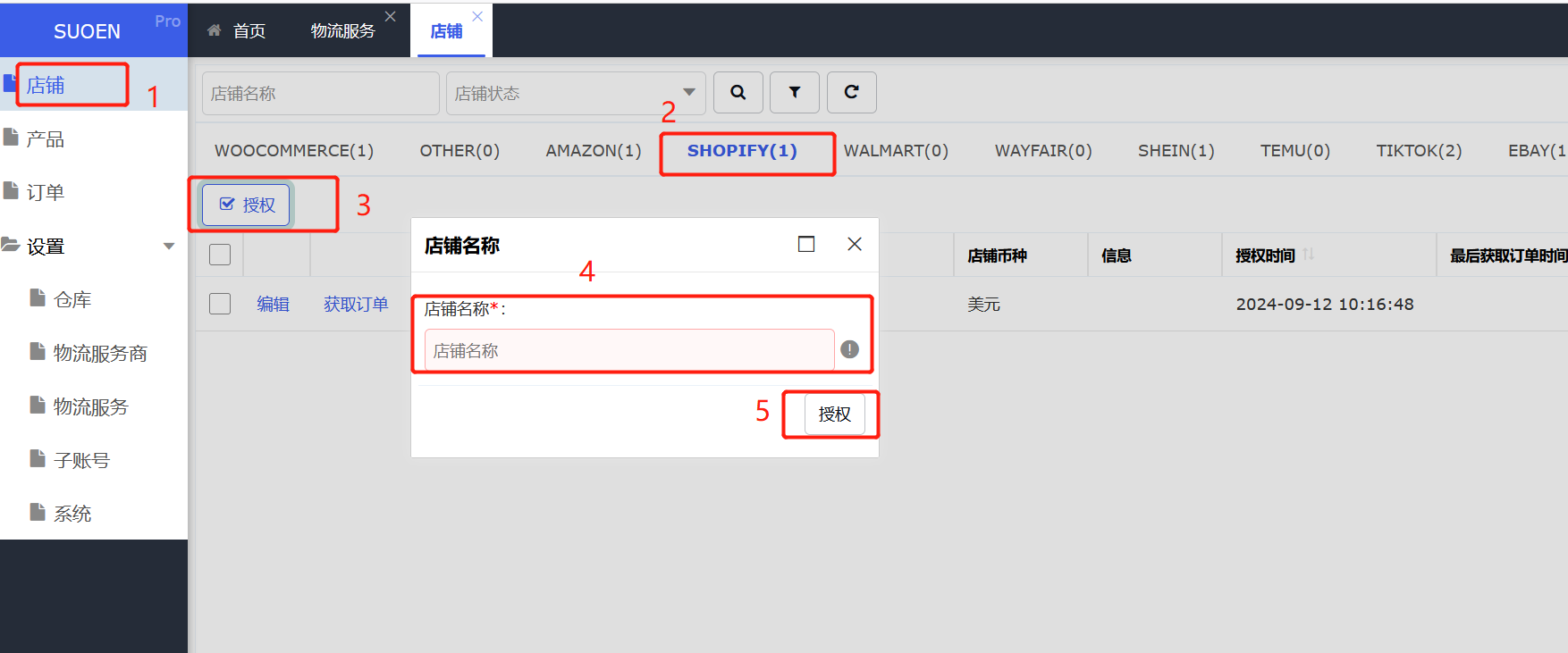This screenshot has width=1568, height=653.
Task: Tick the checkbox in the 编辑 row
Action: coord(220,304)
